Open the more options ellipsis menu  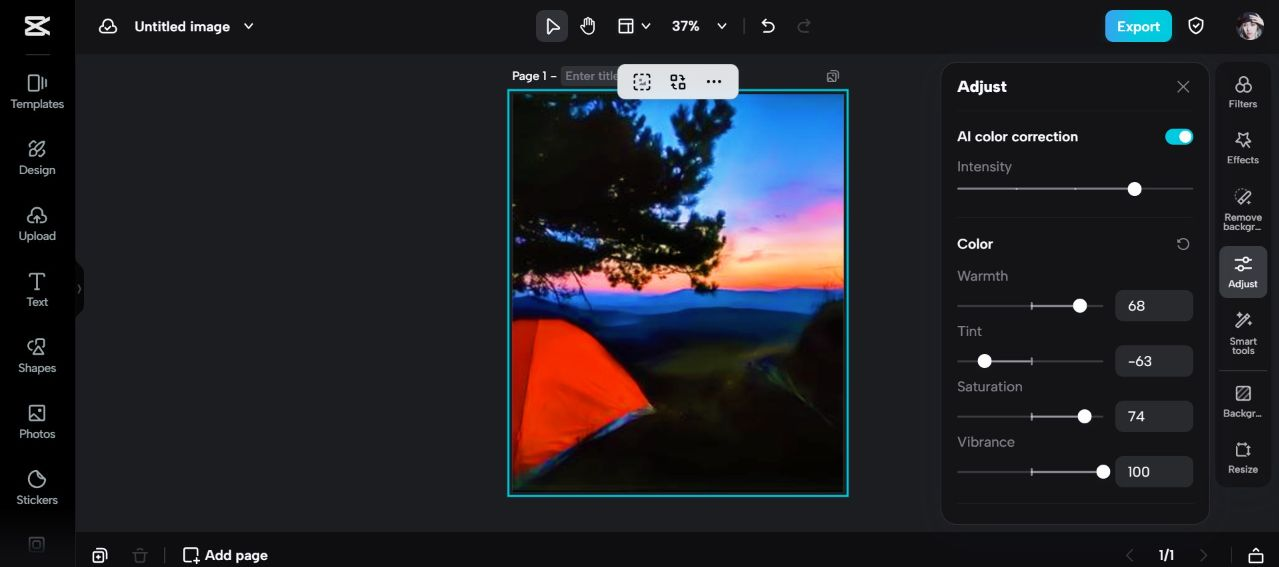[x=714, y=82]
